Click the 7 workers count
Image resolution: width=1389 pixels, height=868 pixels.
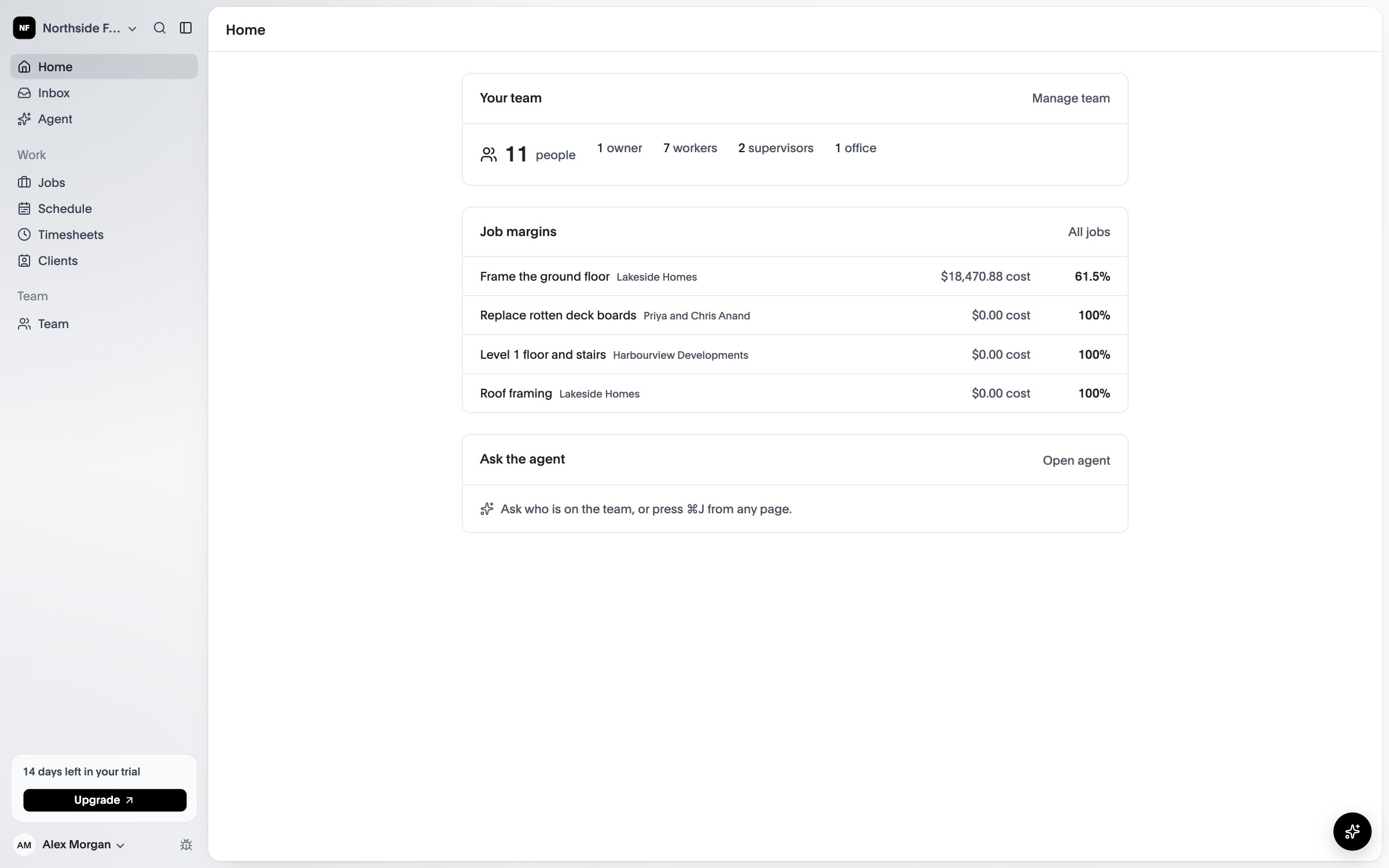coord(690,148)
